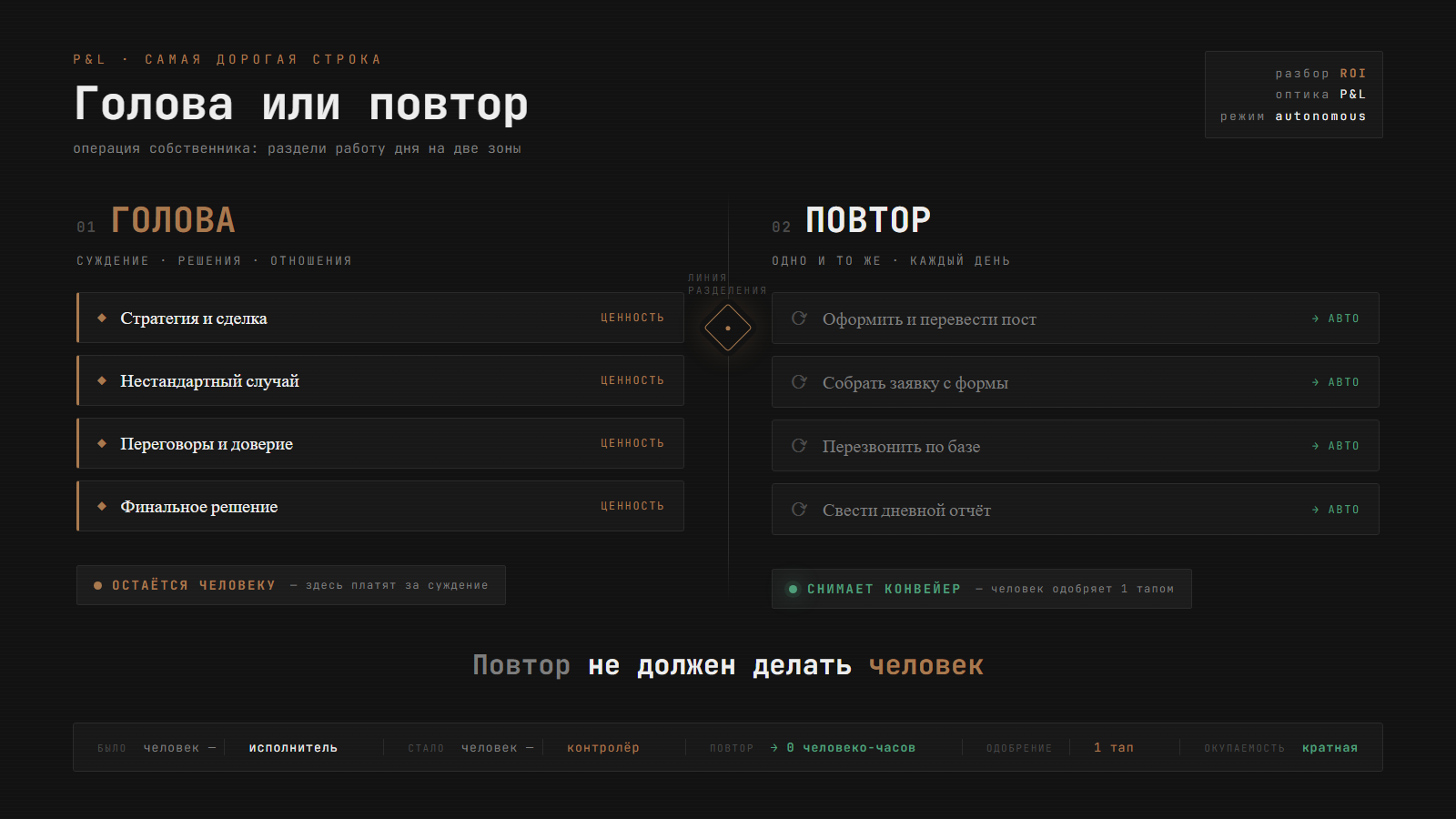This screenshot has height=819, width=1456.
Task: Open the Оформить и перевести пост task
Action: point(1076,318)
